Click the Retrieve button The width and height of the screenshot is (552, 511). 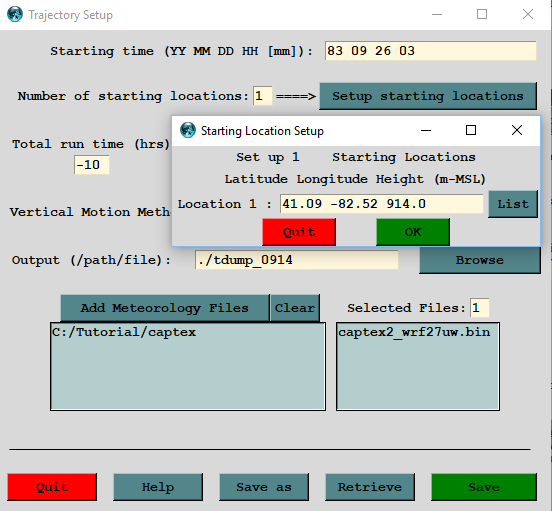[370, 487]
